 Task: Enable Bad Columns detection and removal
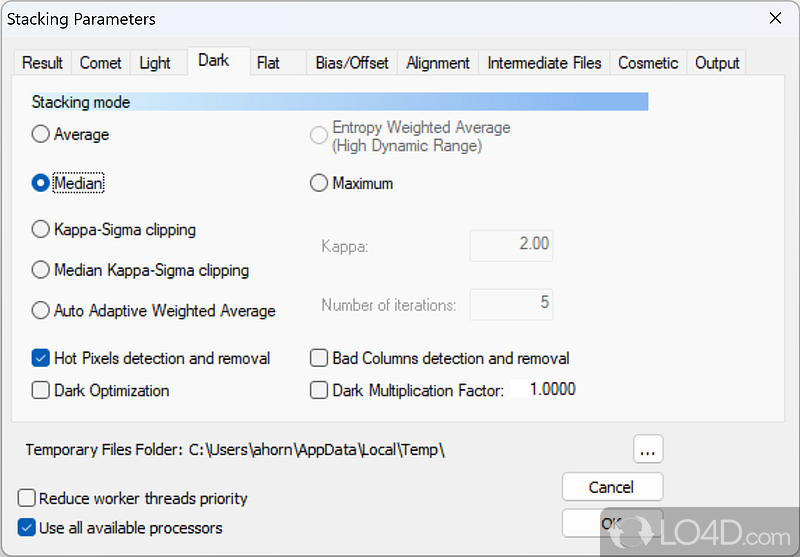tap(320, 358)
